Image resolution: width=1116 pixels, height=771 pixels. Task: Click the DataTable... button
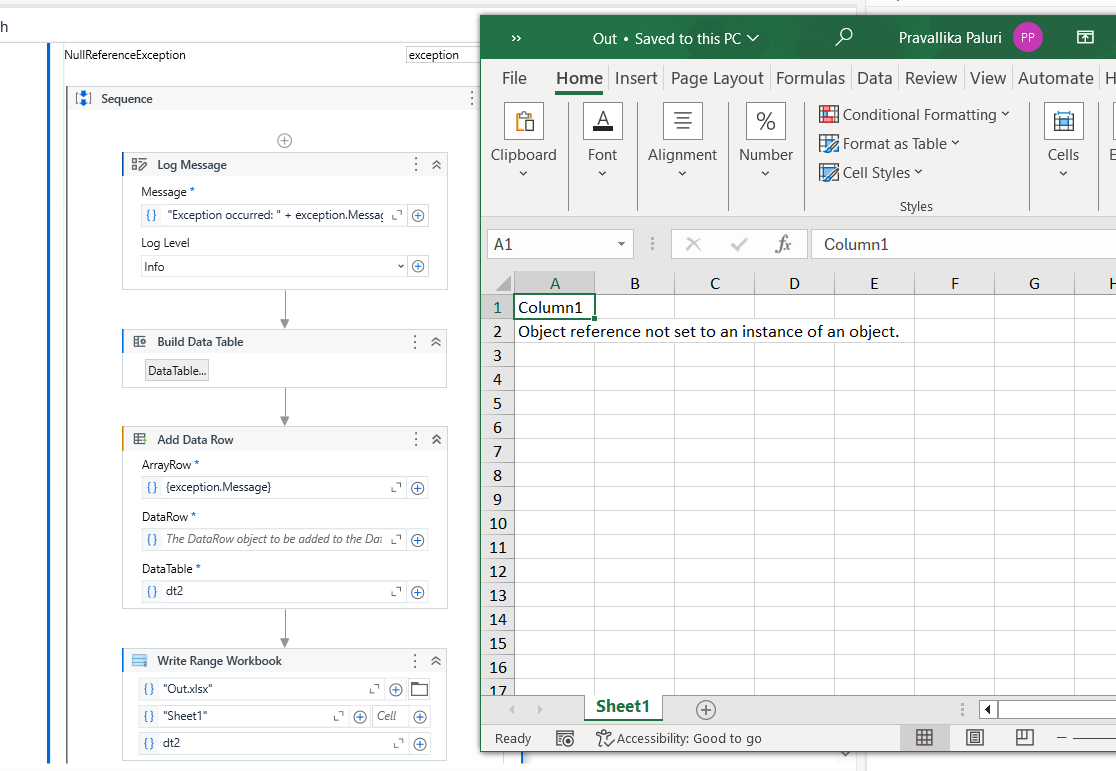(x=178, y=371)
